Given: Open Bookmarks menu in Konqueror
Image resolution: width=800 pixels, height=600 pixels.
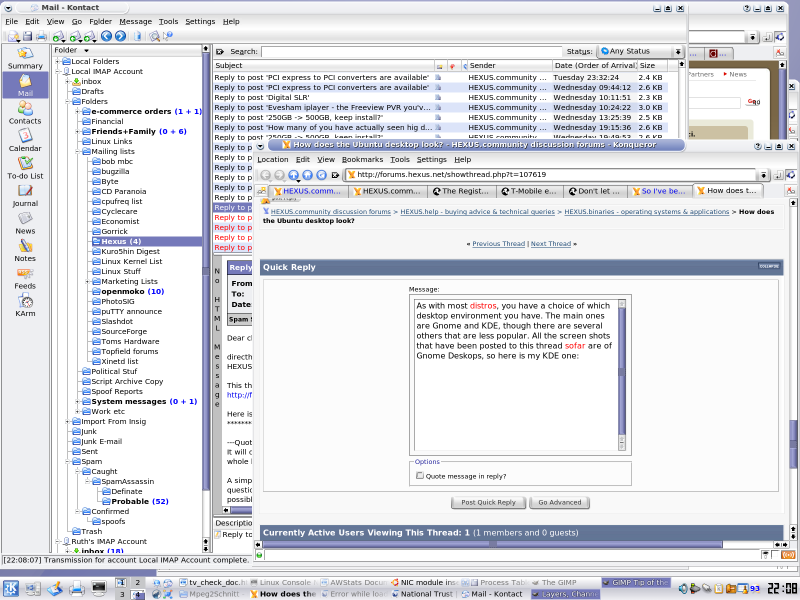Looking at the screenshot, I should [362, 159].
